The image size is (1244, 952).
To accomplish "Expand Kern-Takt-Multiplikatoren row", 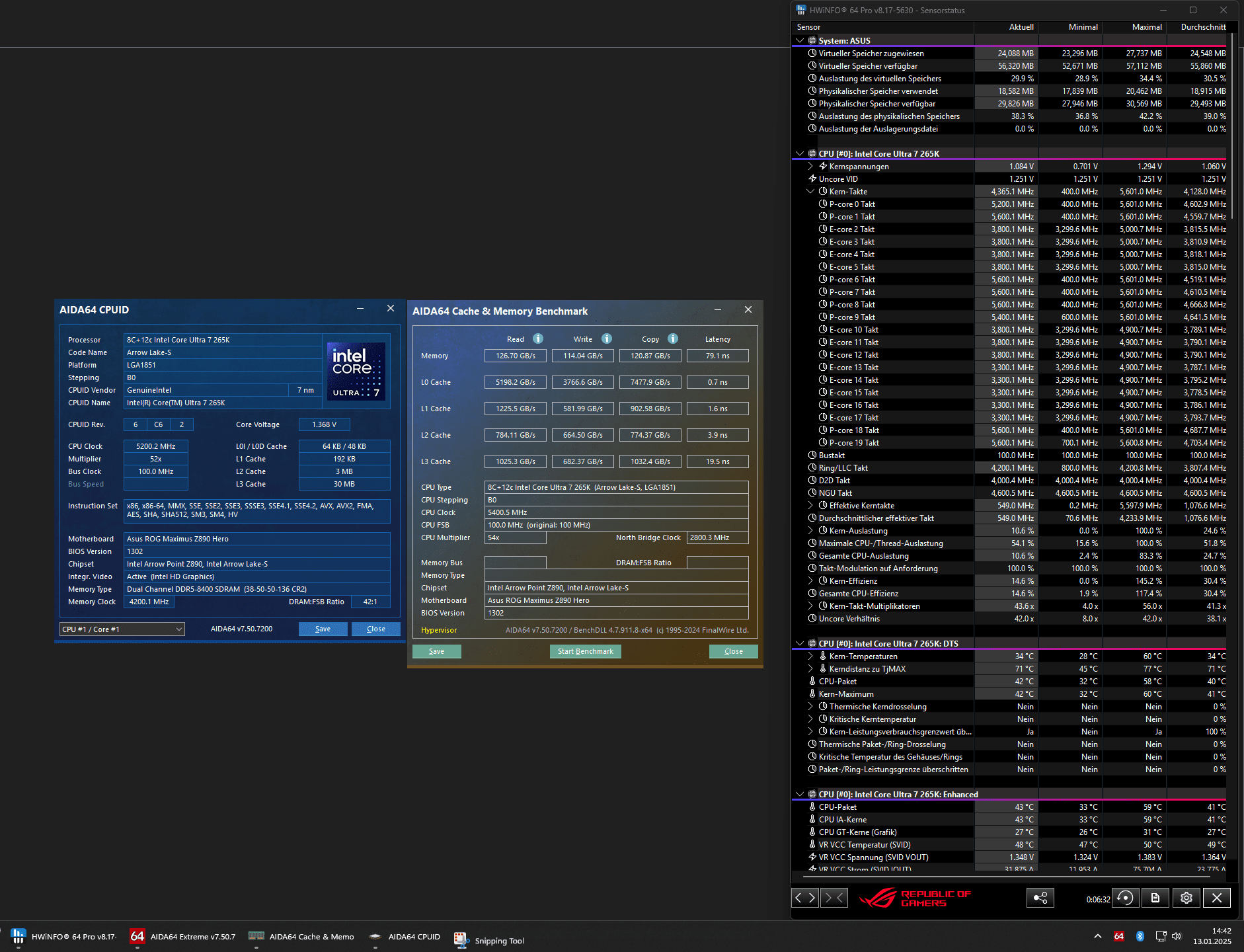I will 810,606.
